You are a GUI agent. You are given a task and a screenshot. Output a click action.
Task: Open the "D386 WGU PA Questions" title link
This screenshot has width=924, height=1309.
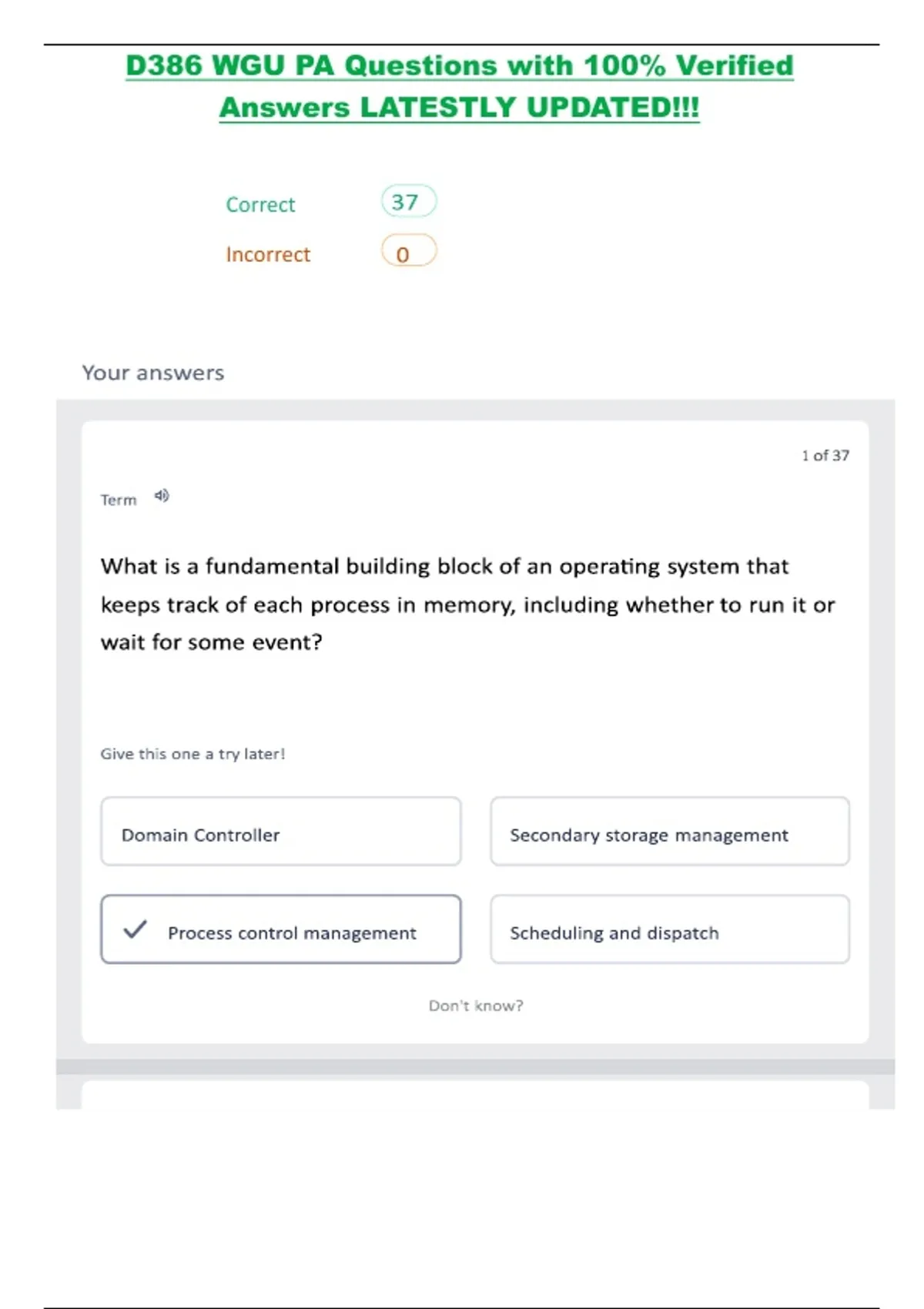point(459,66)
